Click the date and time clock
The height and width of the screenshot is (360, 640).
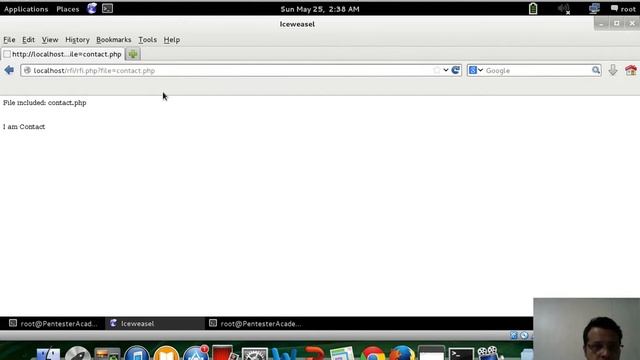[x=320, y=9]
